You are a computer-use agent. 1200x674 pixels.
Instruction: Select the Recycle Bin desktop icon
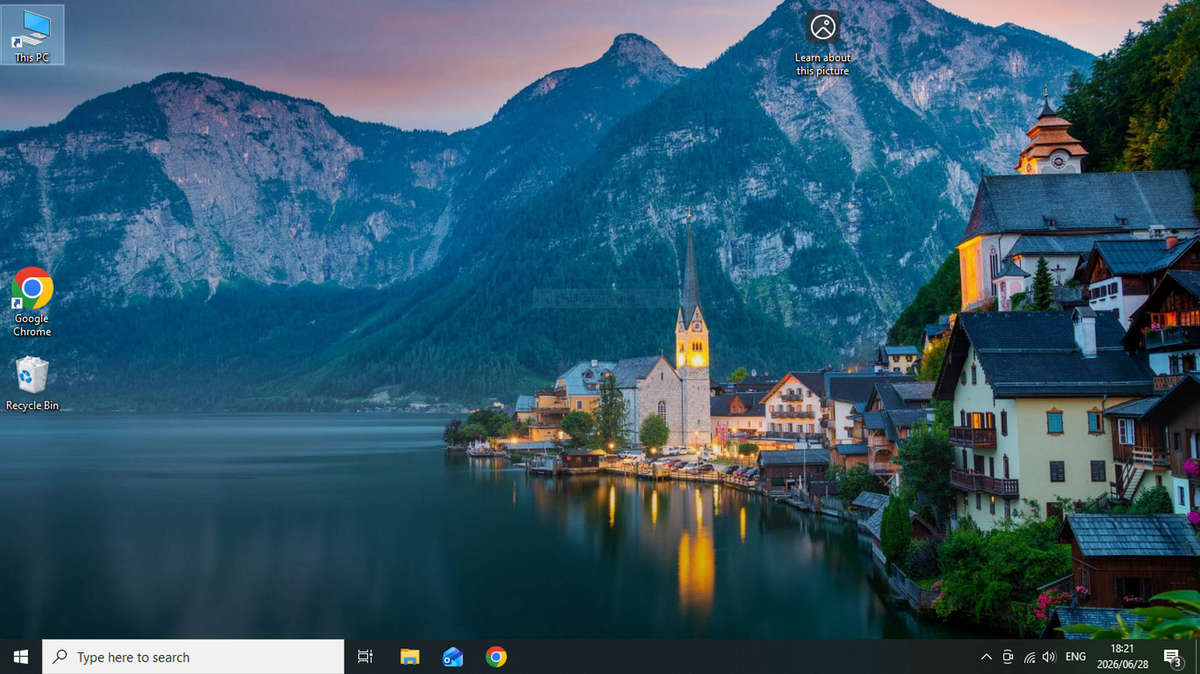pyautogui.click(x=32, y=384)
